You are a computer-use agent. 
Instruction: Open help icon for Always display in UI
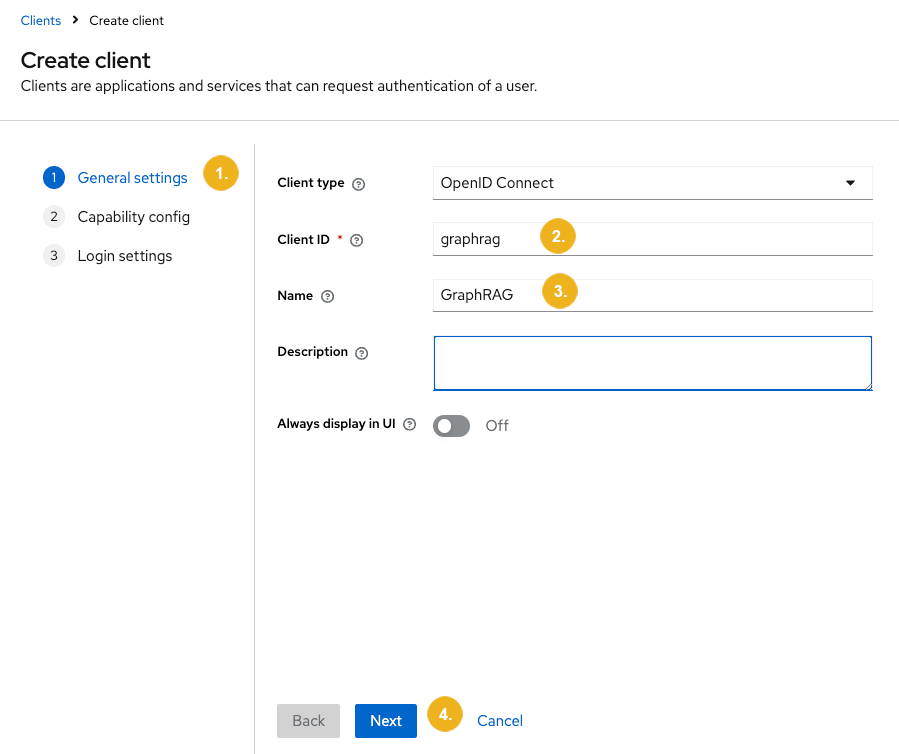coord(409,424)
